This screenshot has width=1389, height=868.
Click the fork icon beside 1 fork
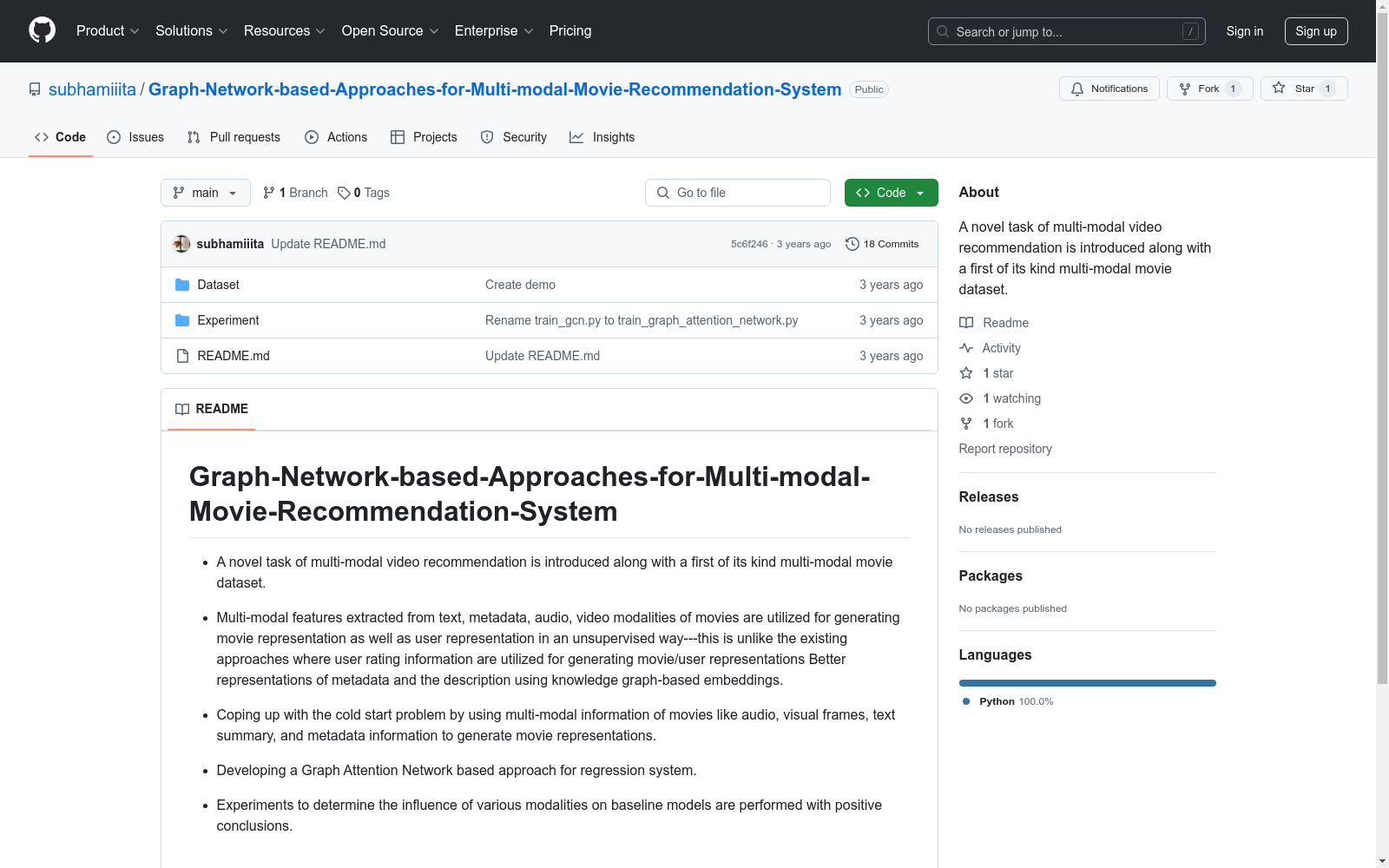tap(966, 424)
